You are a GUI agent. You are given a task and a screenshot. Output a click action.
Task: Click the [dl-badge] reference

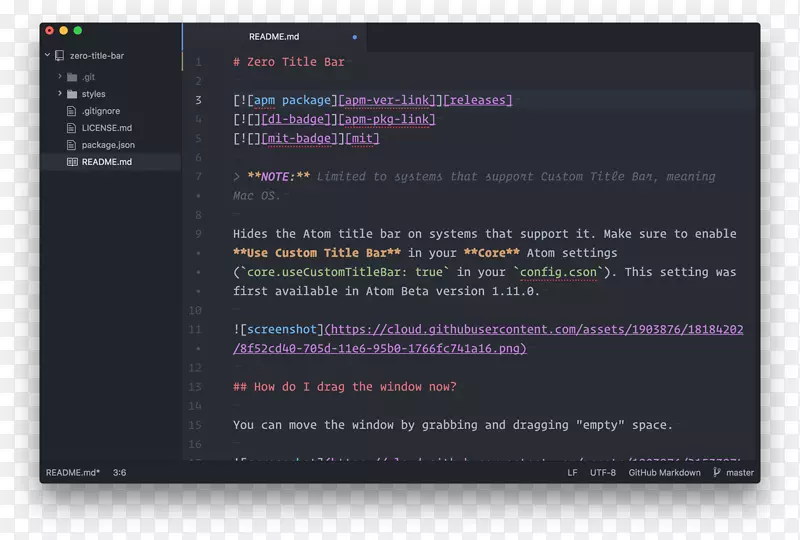(296, 119)
